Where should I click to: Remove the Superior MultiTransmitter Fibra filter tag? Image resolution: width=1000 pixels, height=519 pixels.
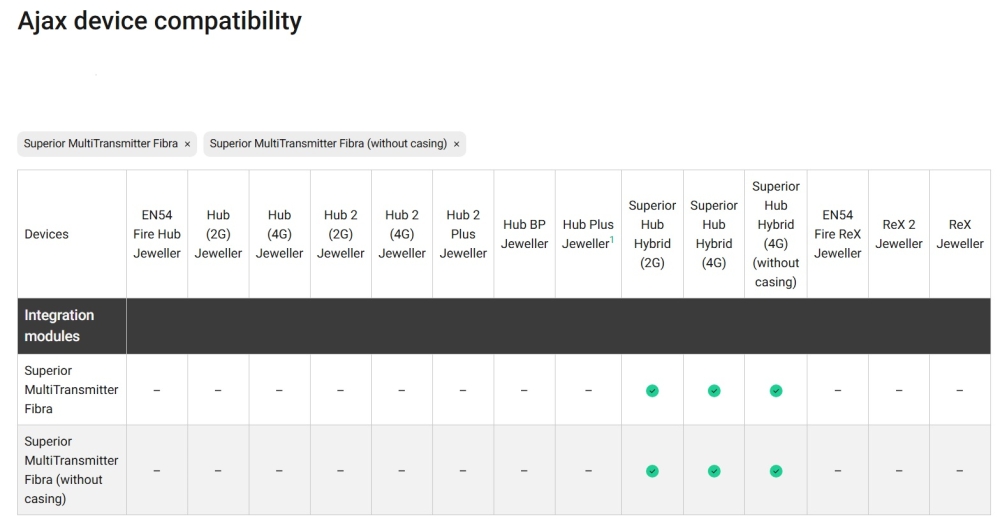click(187, 144)
